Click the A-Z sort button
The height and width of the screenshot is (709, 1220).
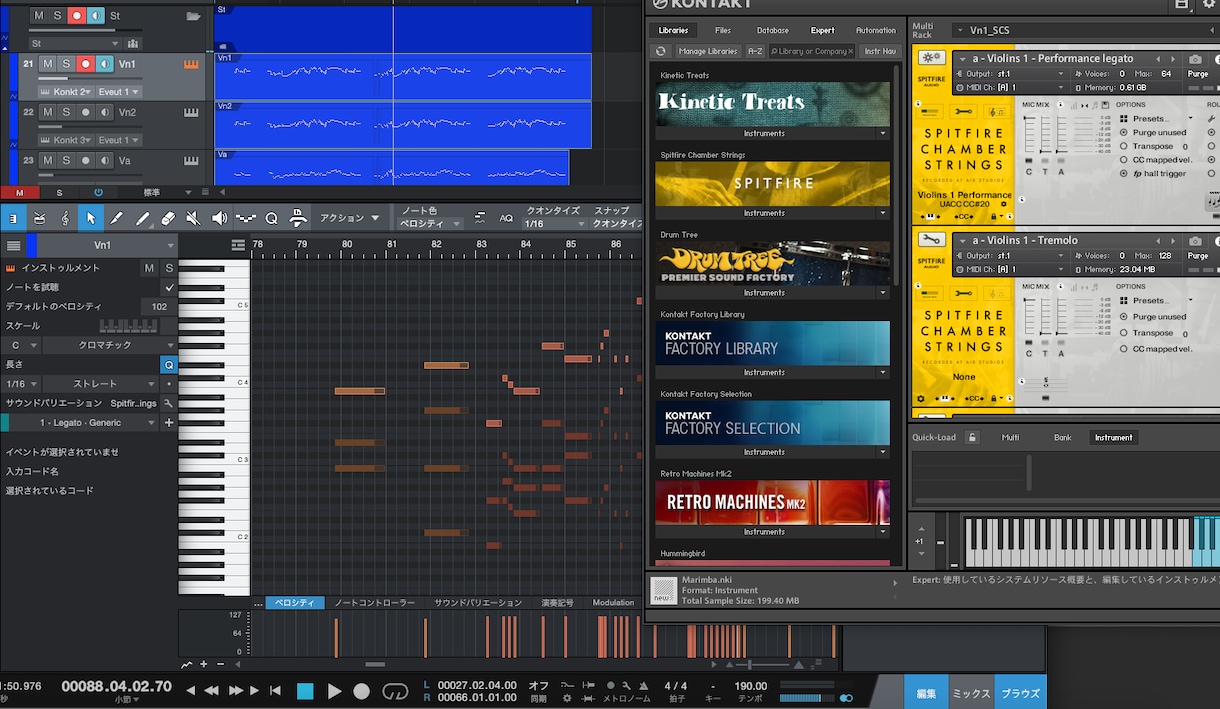[756, 51]
